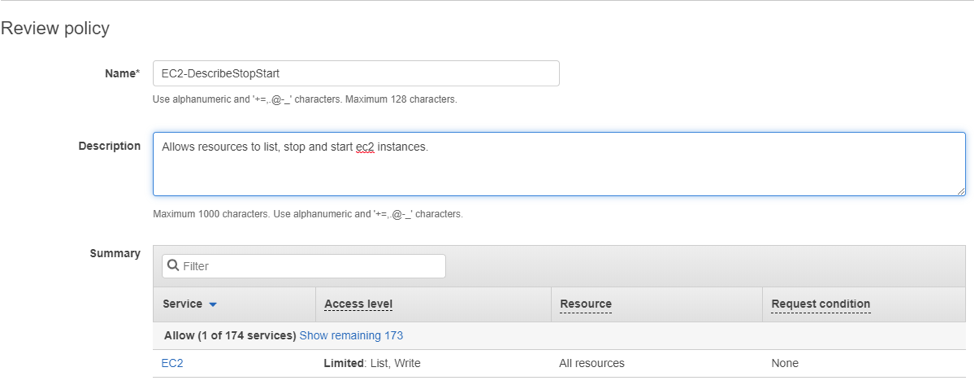Focus the Summary Filter search box
974x379 pixels.
304,266
